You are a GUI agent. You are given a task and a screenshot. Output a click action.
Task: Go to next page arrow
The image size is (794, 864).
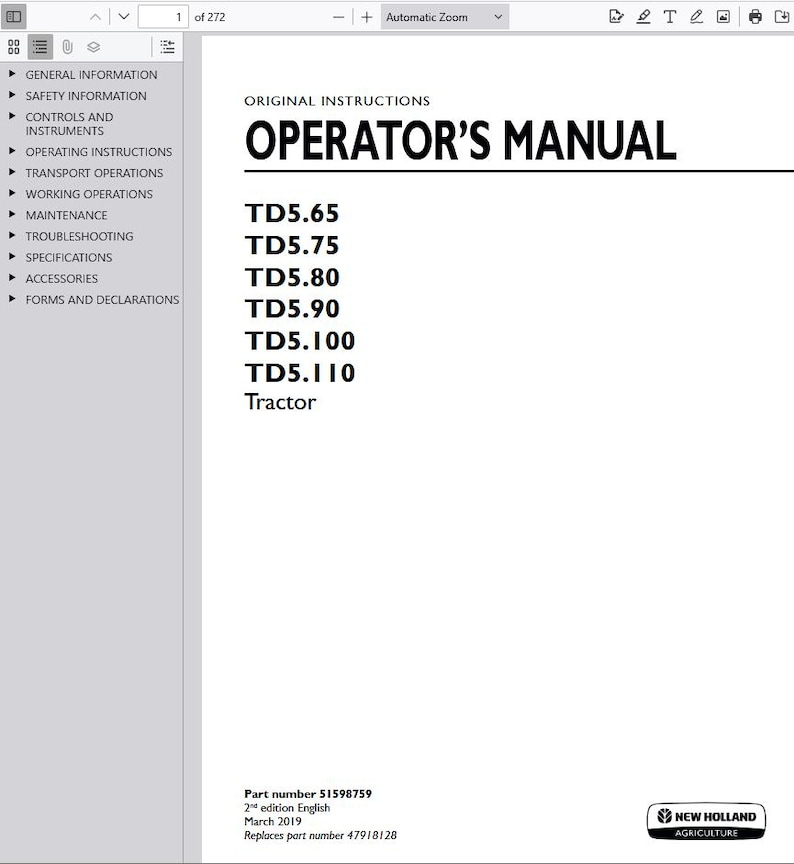click(124, 17)
